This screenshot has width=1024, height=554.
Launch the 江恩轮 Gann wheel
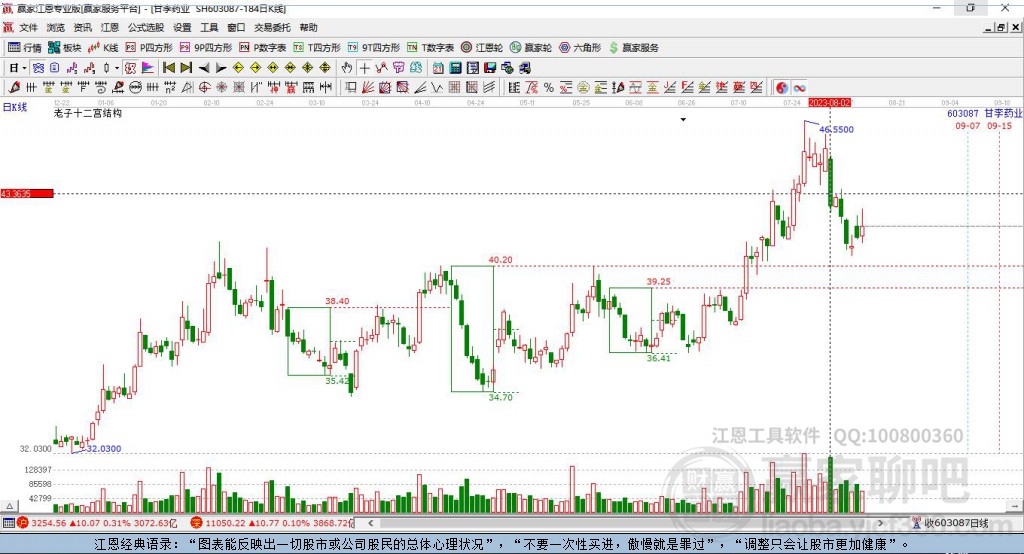[482, 48]
